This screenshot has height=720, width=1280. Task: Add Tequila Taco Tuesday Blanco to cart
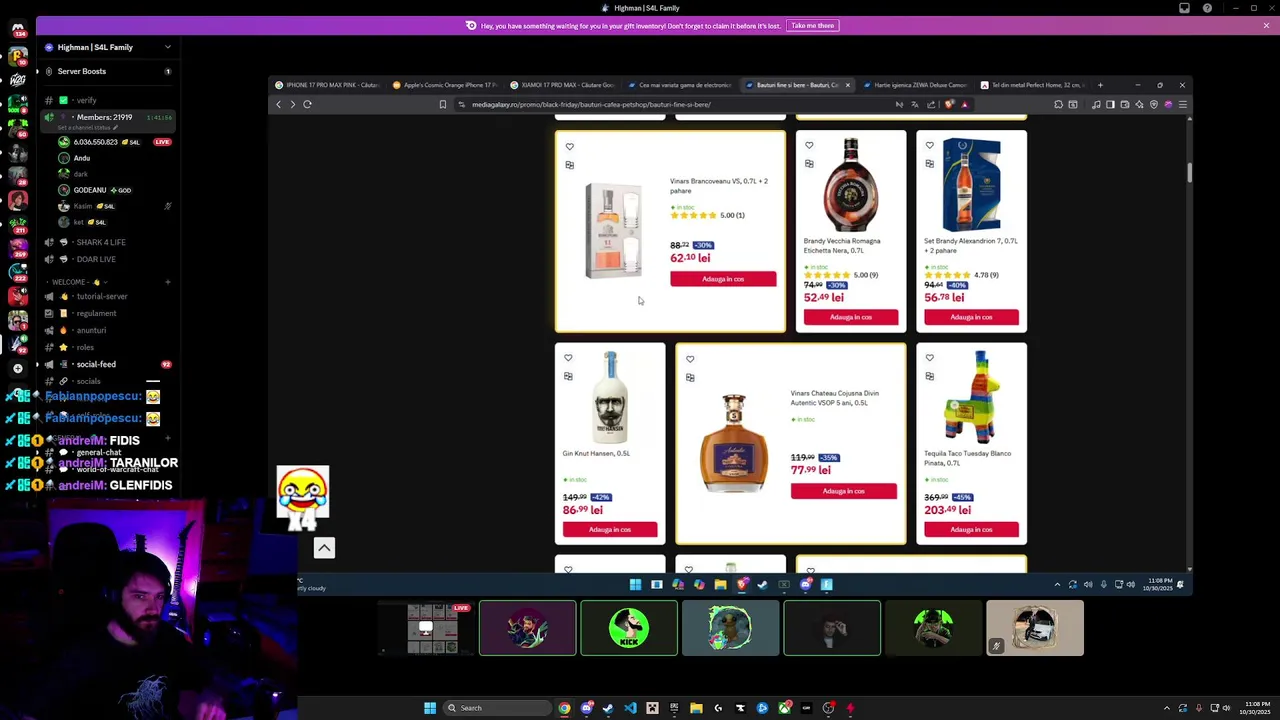click(x=971, y=529)
